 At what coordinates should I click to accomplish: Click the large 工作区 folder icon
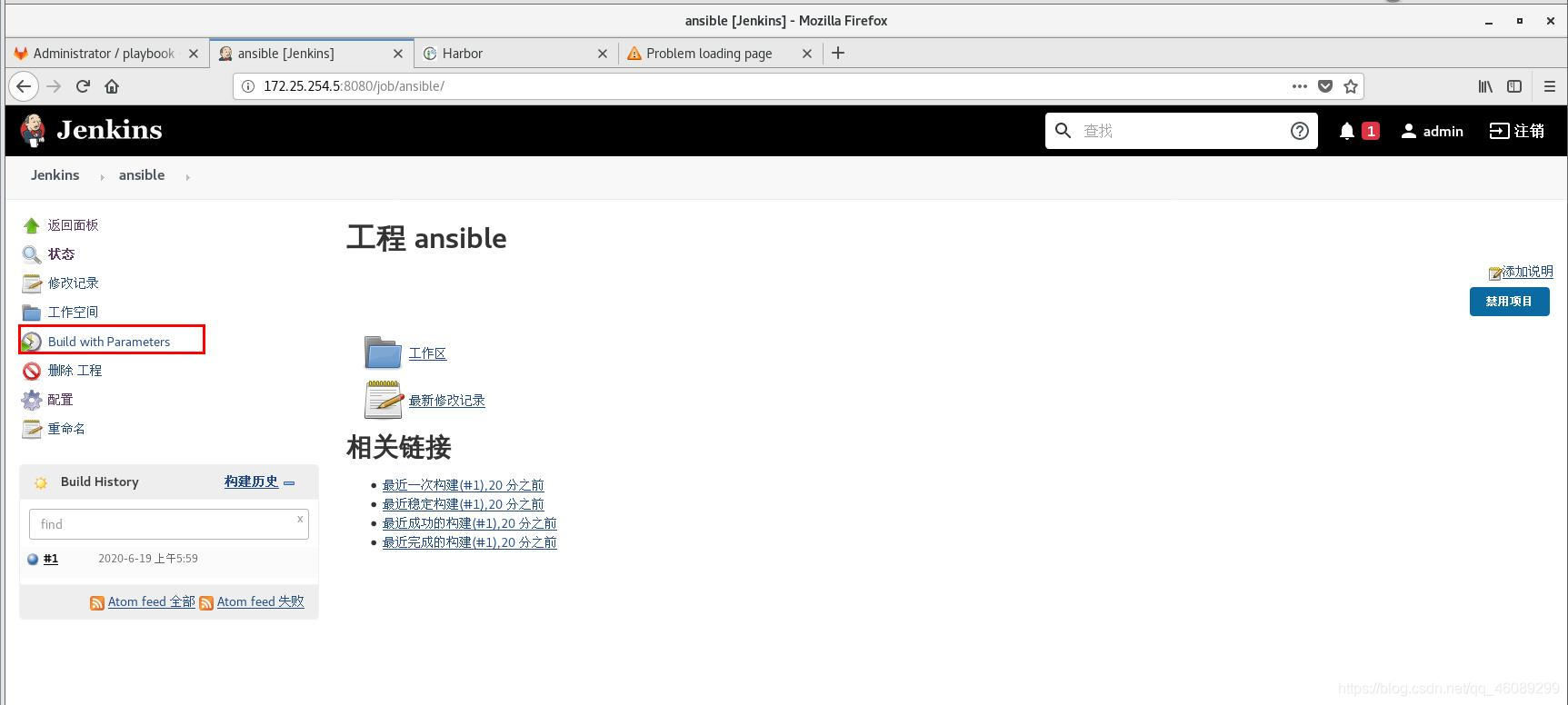click(383, 352)
